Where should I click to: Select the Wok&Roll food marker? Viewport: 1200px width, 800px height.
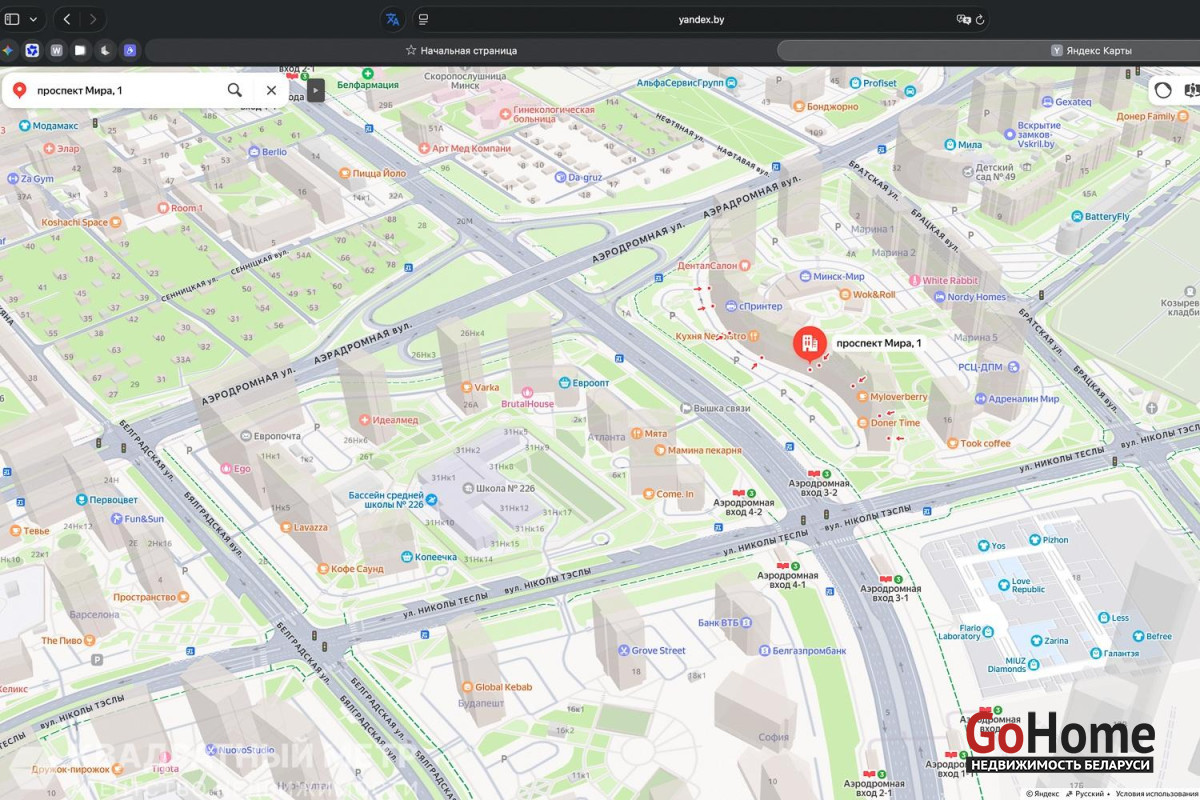844,295
